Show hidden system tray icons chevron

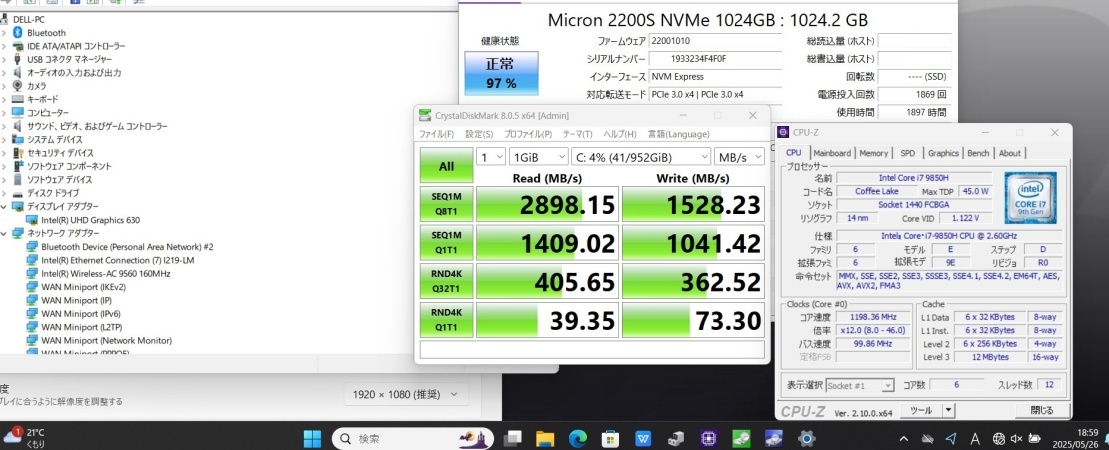click(904, 439)
